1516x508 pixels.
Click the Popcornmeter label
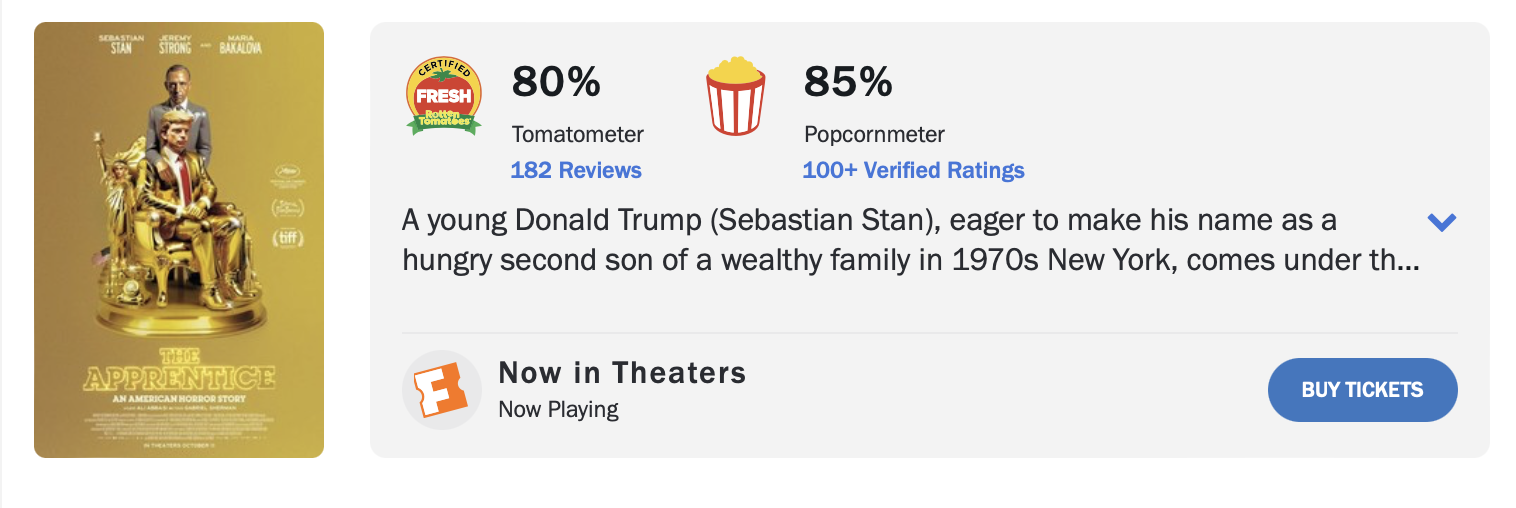874,134
